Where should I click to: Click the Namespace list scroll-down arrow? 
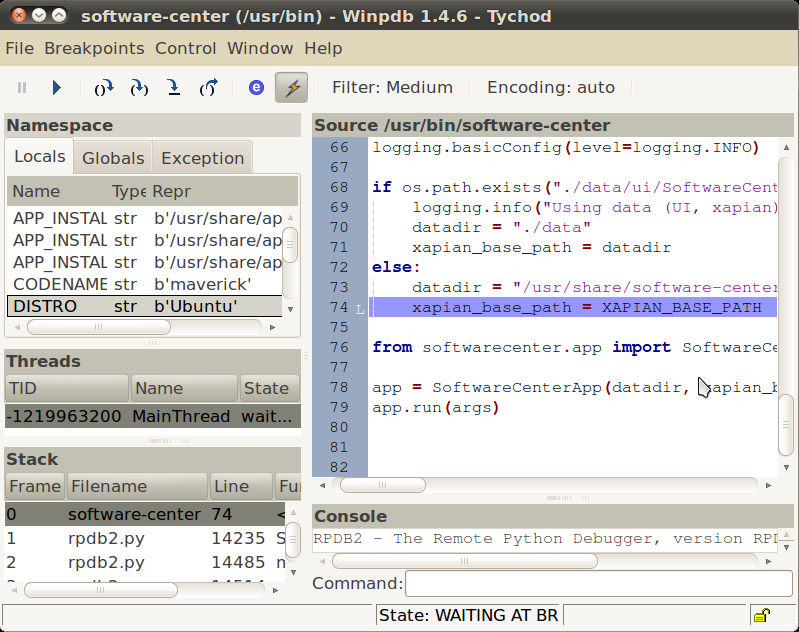coord(291,309)
